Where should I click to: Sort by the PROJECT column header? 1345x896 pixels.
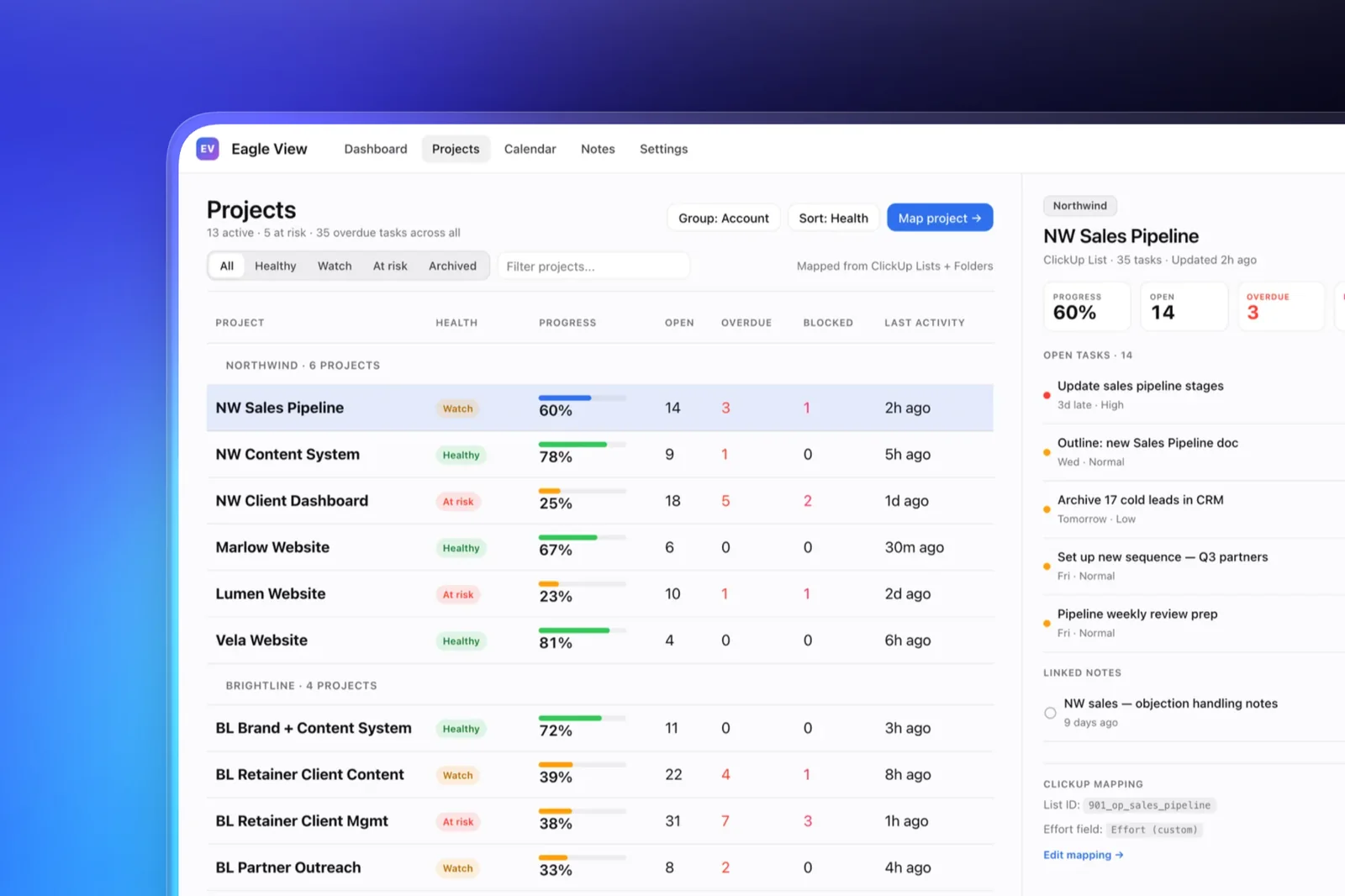(x=240, y=323)
